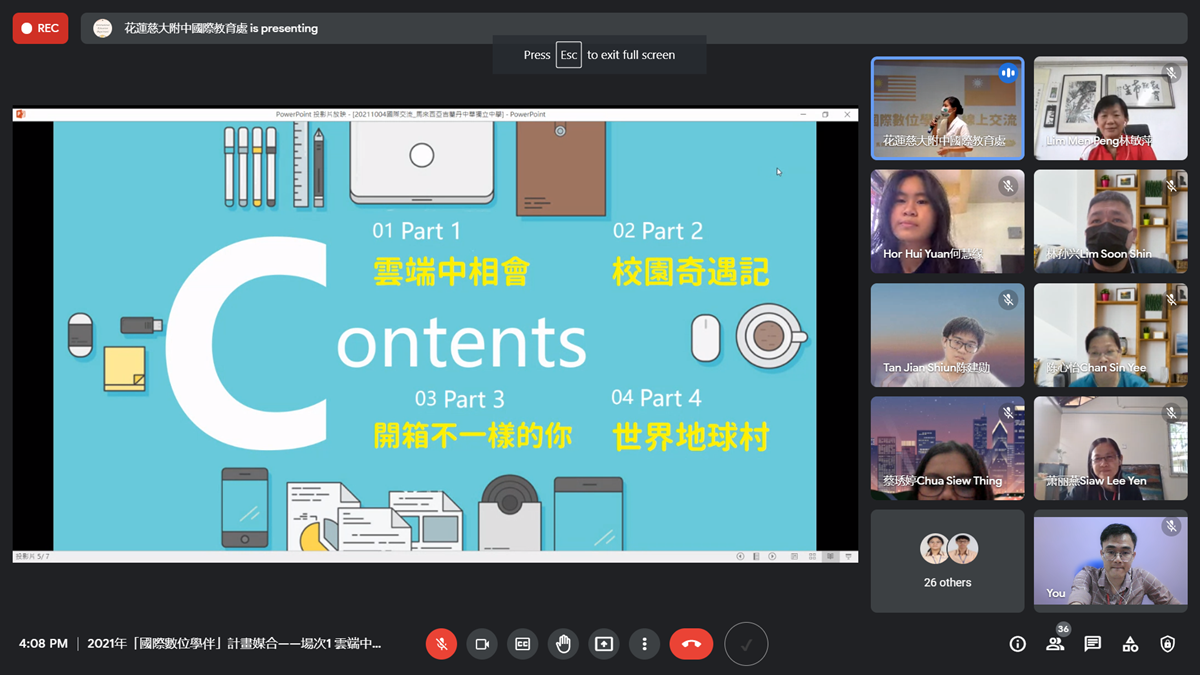Click the greyed-out checkmark circle button
This screenshot has width=1200, height=675.
(x=746, y=644)
